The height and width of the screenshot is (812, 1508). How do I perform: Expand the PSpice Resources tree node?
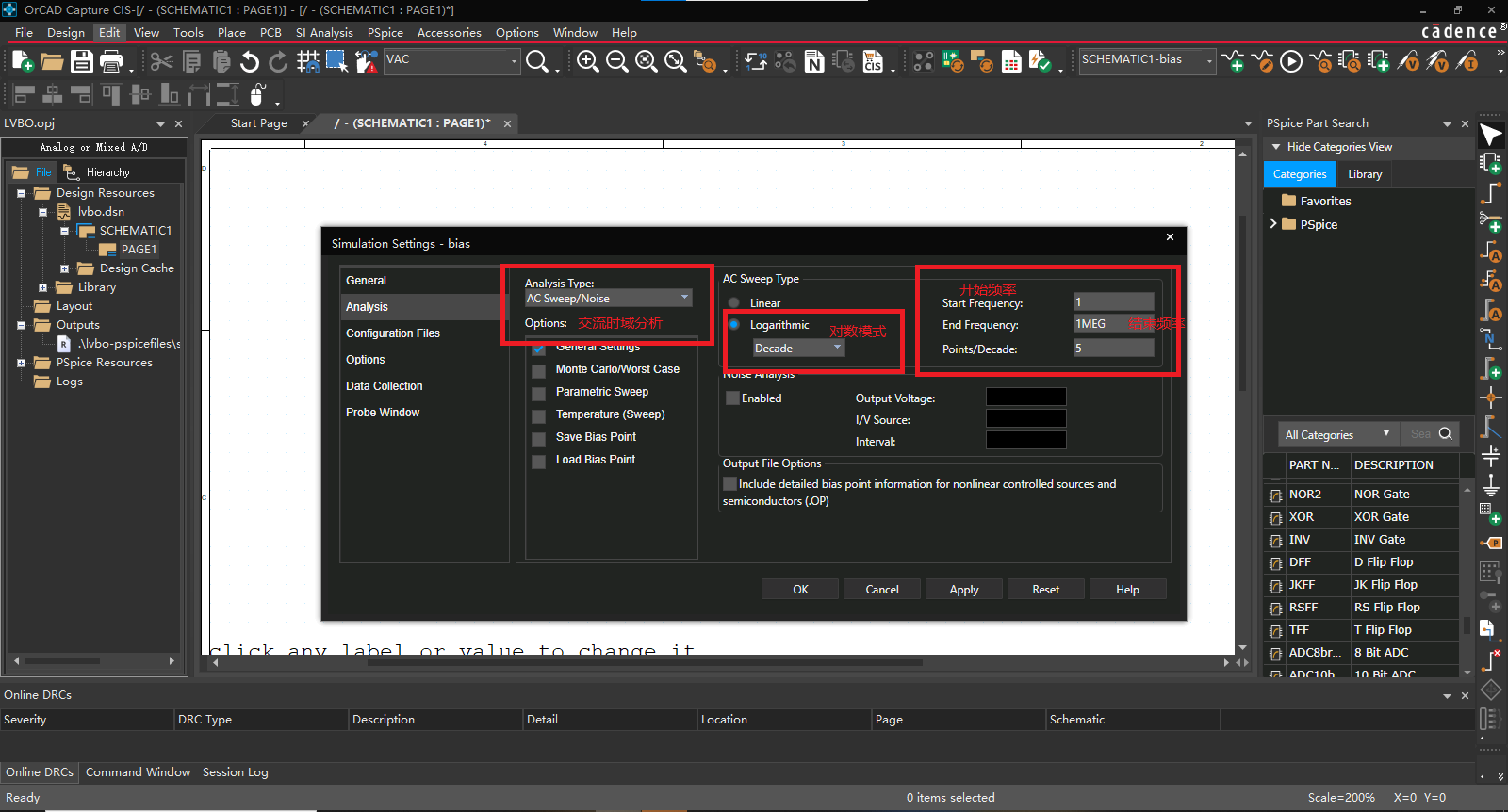(x=22, y=363)
